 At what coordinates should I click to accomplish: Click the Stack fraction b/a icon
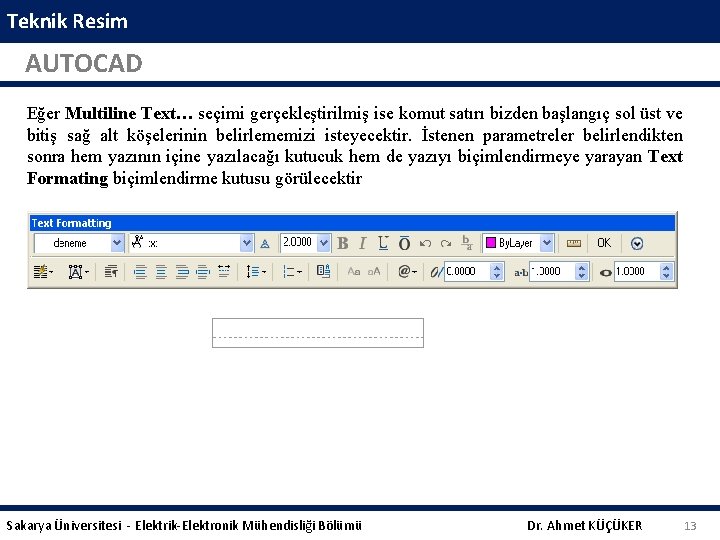pos(467,243)
